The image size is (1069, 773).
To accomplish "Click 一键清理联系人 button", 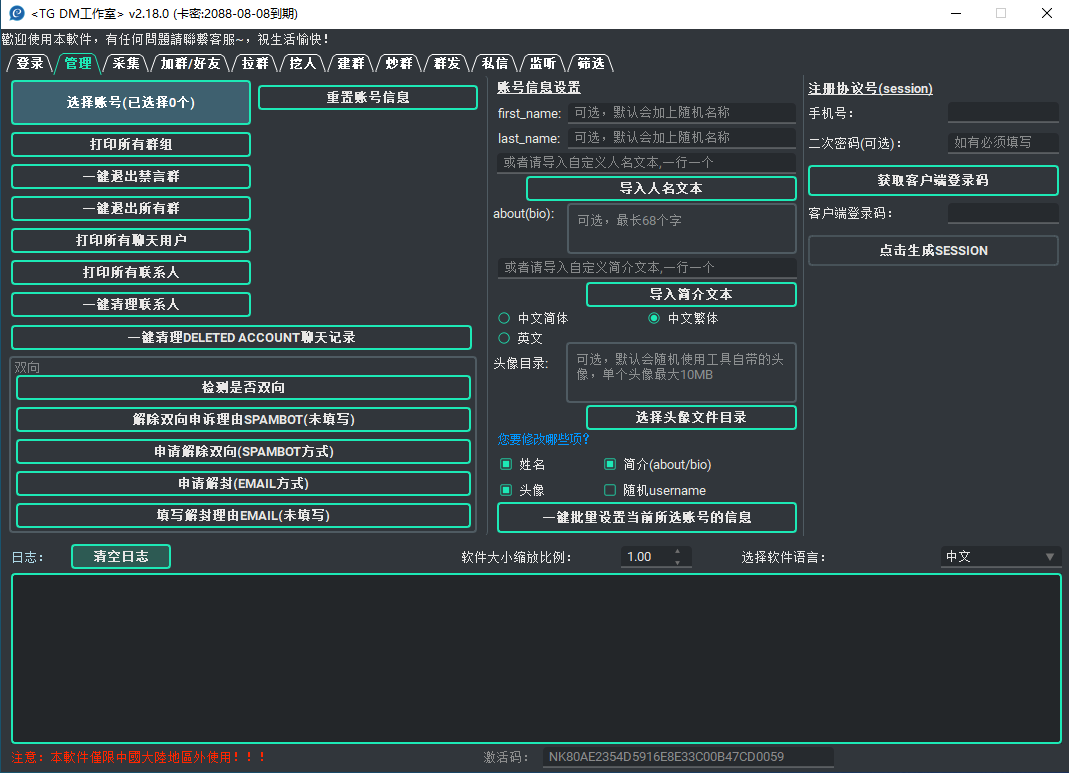I will click(131, 305).
